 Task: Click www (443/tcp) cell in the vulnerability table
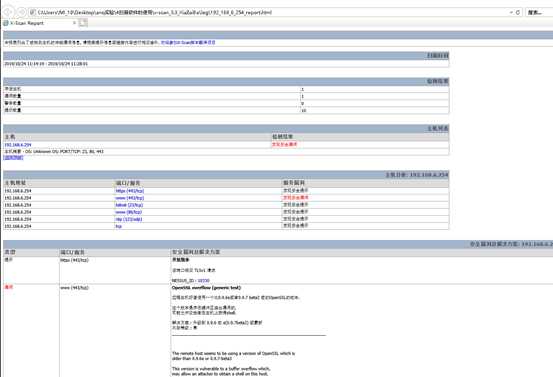(x=74, y=288)
